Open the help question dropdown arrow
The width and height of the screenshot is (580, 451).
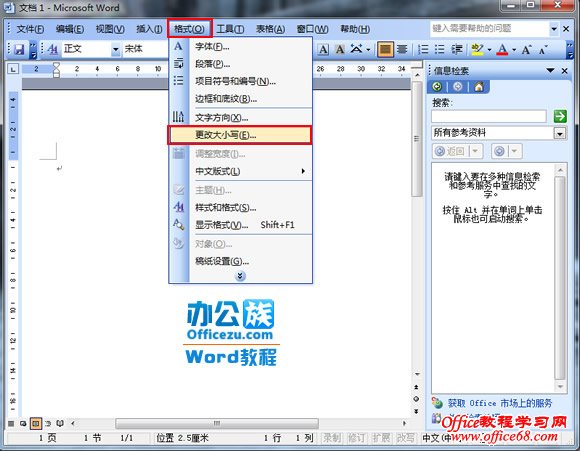554,29
